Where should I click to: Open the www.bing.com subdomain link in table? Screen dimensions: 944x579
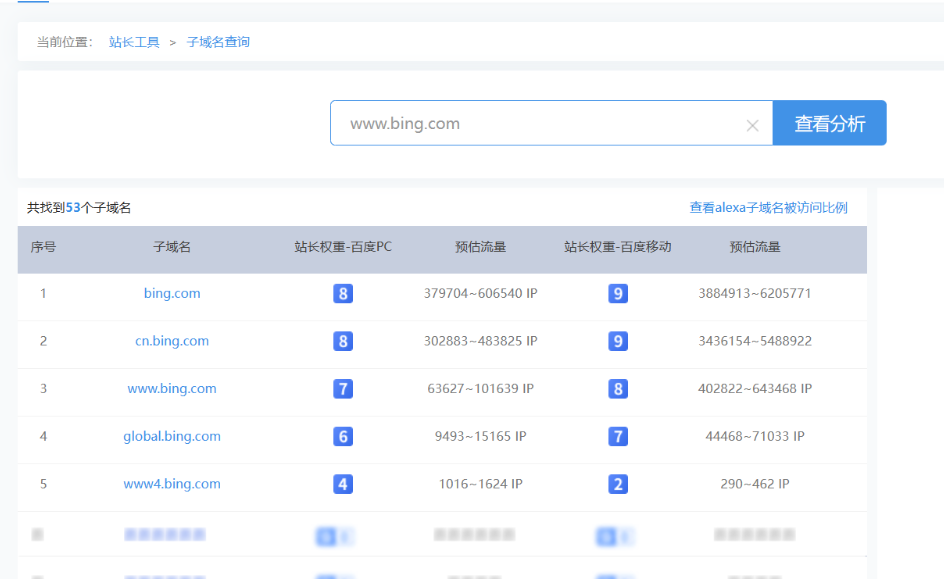point(172,388)
